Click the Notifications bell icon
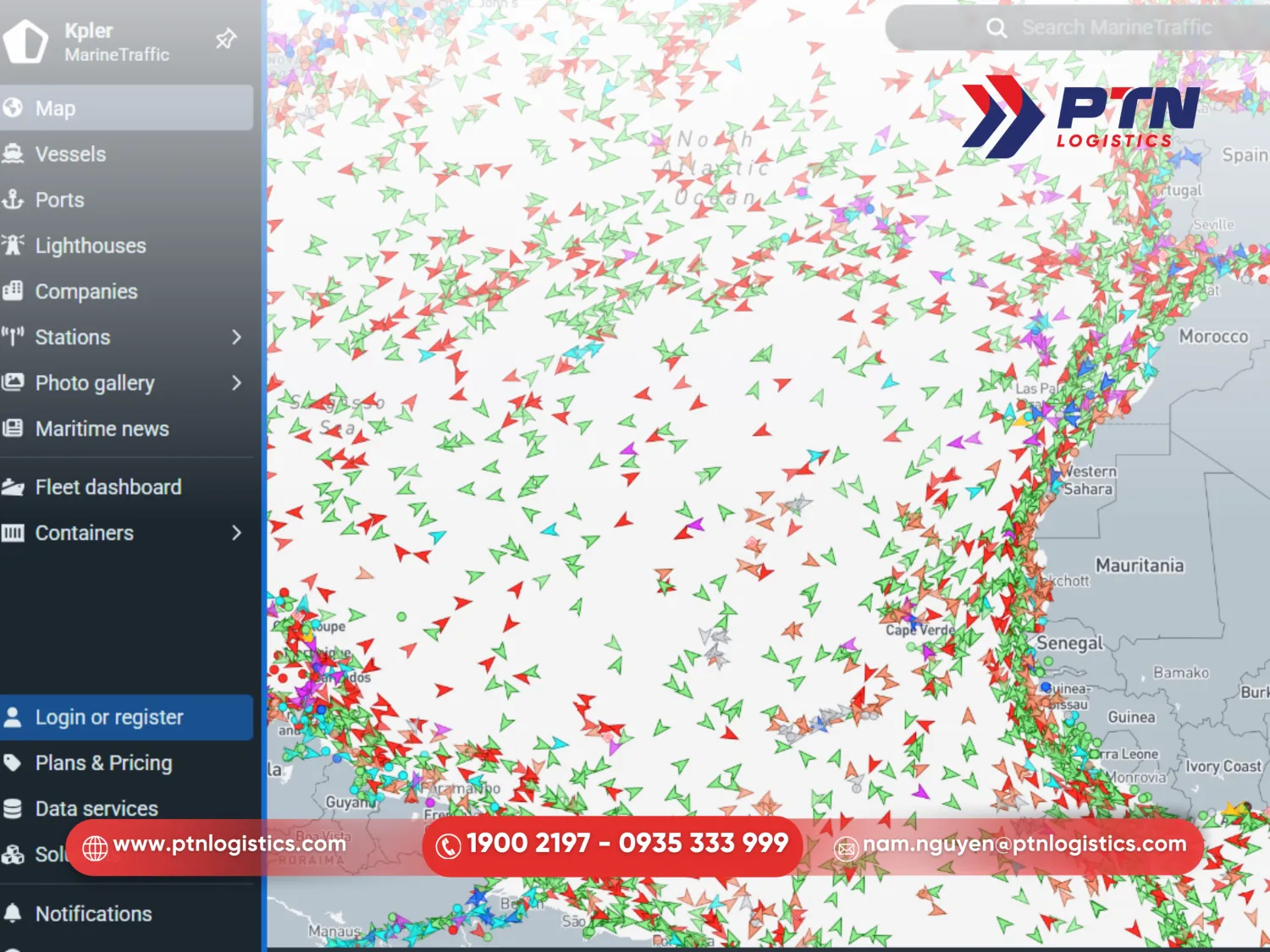1270x952 pixels. click(x=13, y=914)
